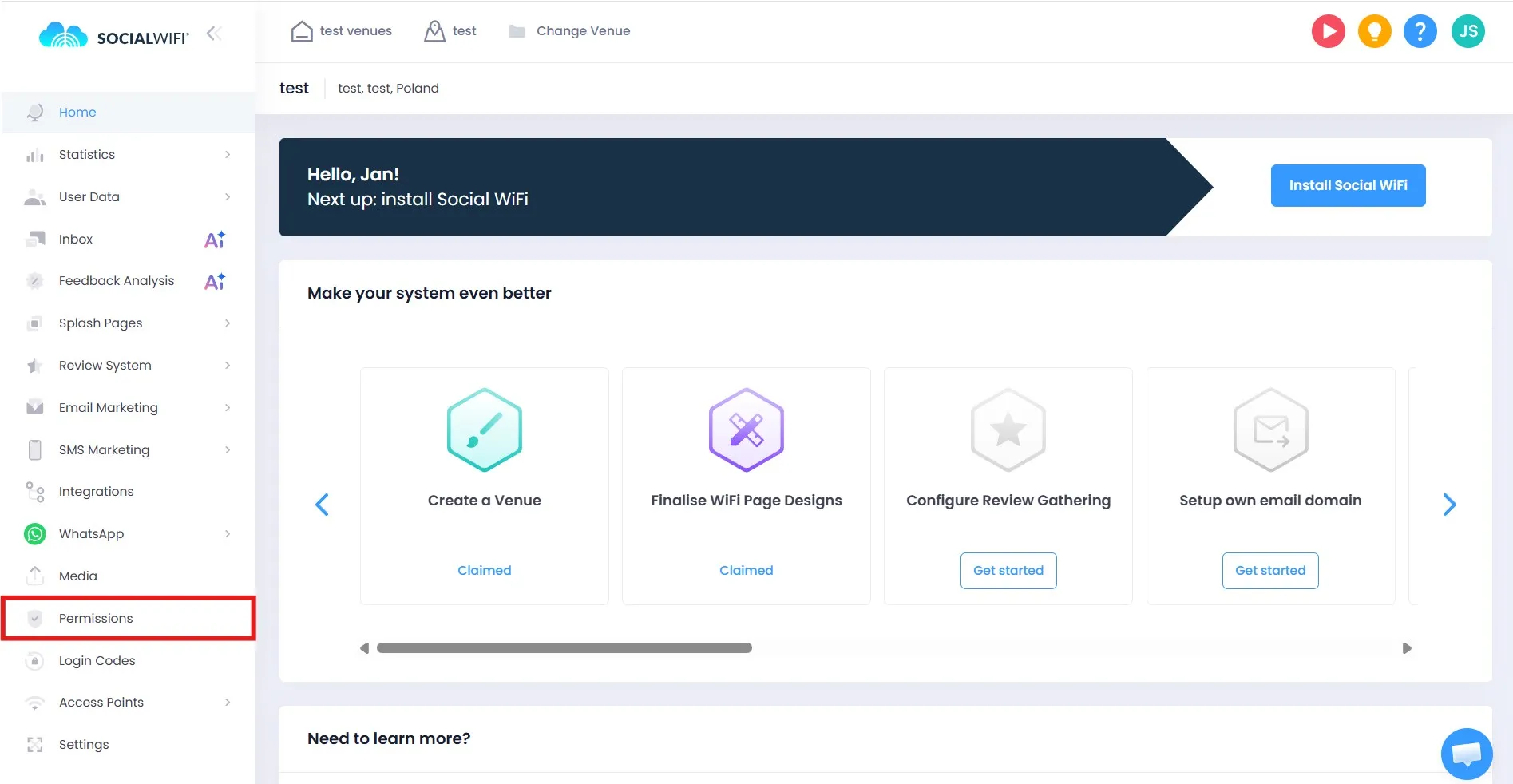This screenshot has width=1513, height=784.
Task: Click the horizontal scrollbar thumb under cards
Action: tap(564, 648)
